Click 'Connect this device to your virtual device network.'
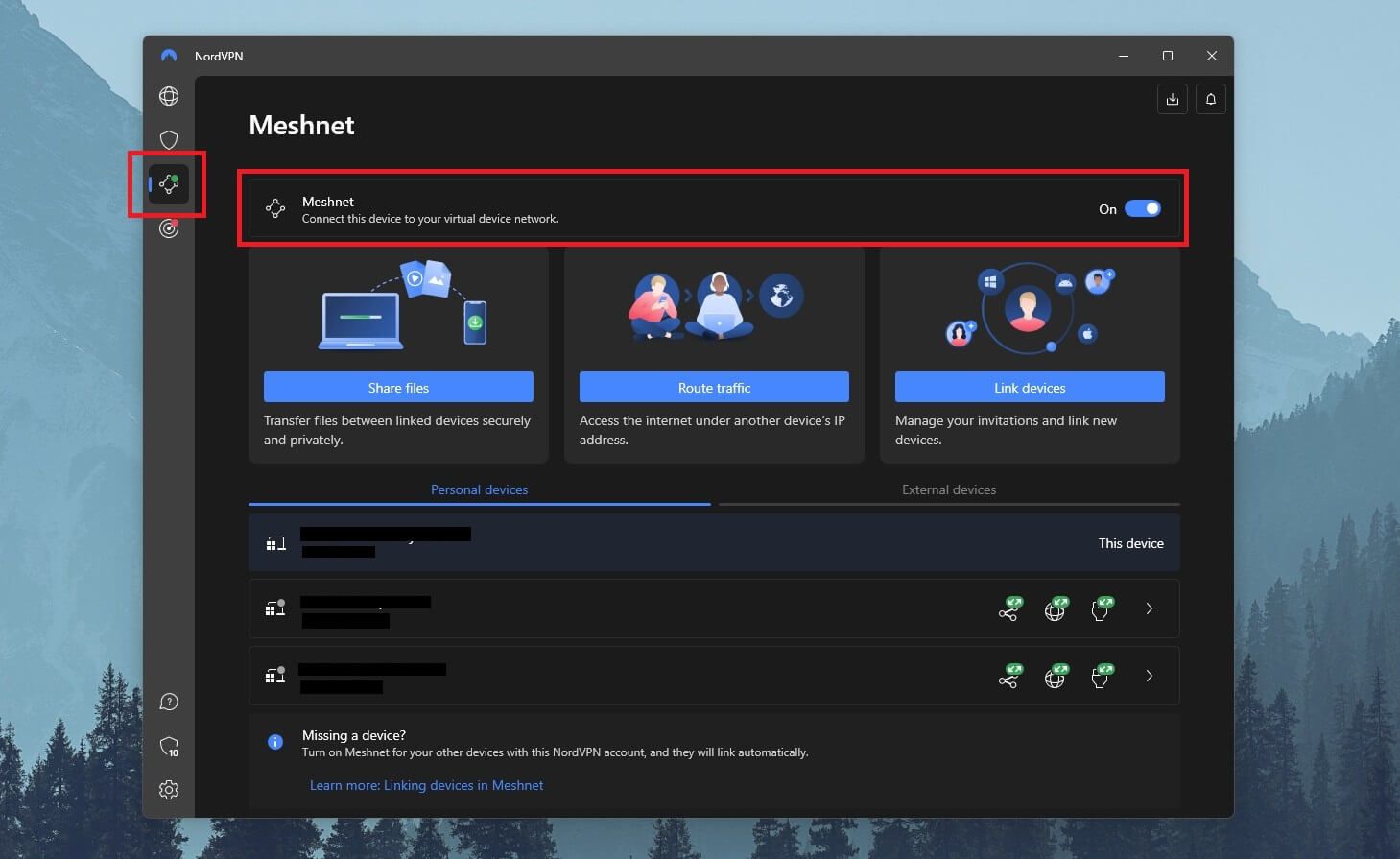 (430, 219)
